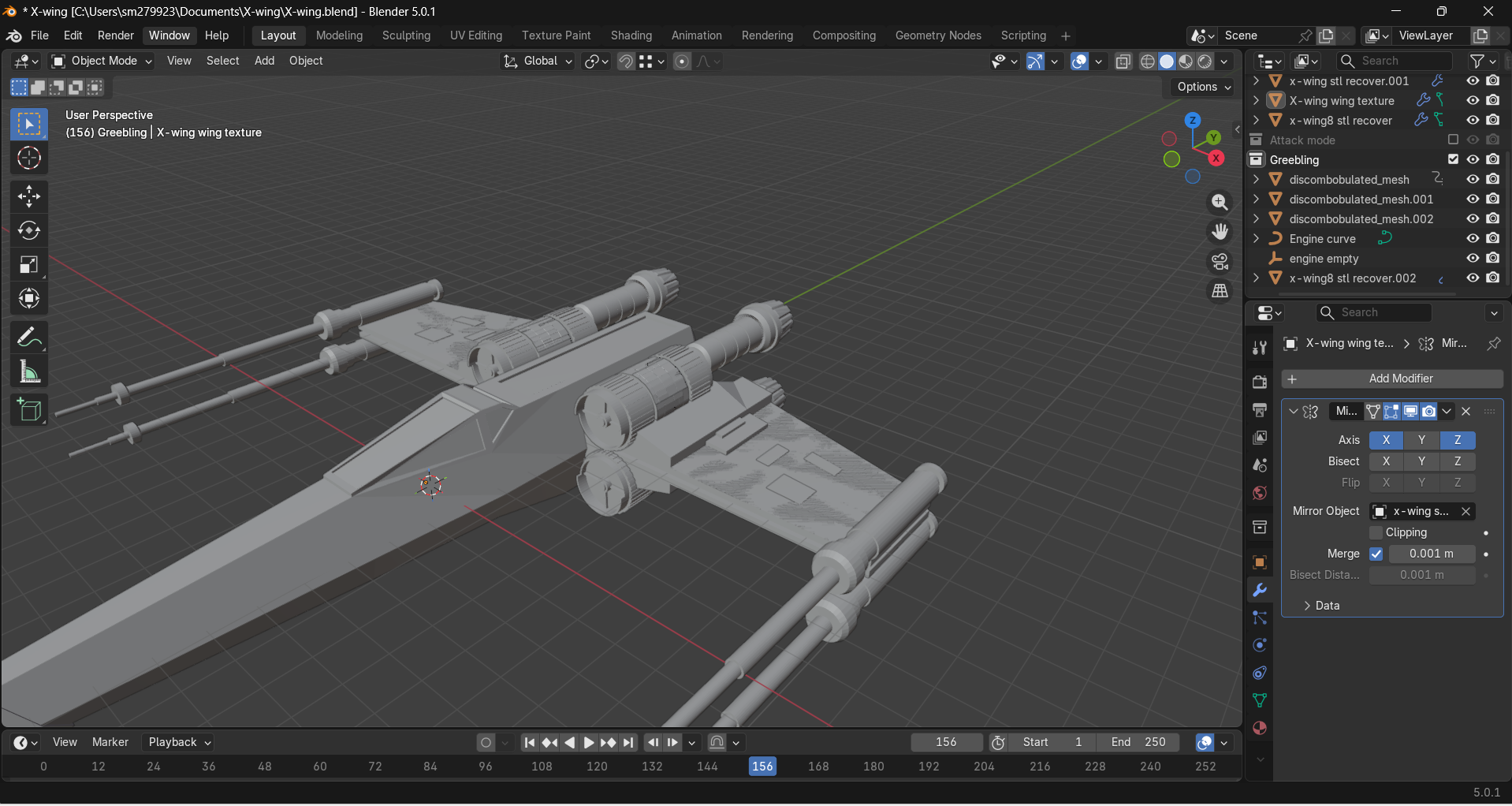
Task: Toggle the camera view icon
Action: coord(1220,261)
